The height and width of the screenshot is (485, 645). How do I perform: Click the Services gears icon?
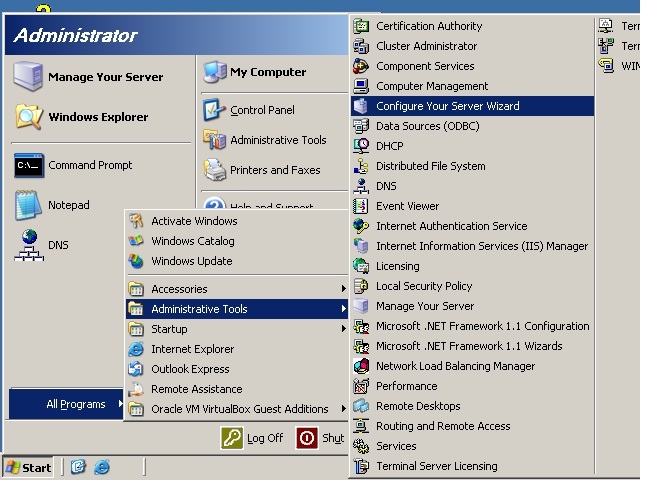361,446
